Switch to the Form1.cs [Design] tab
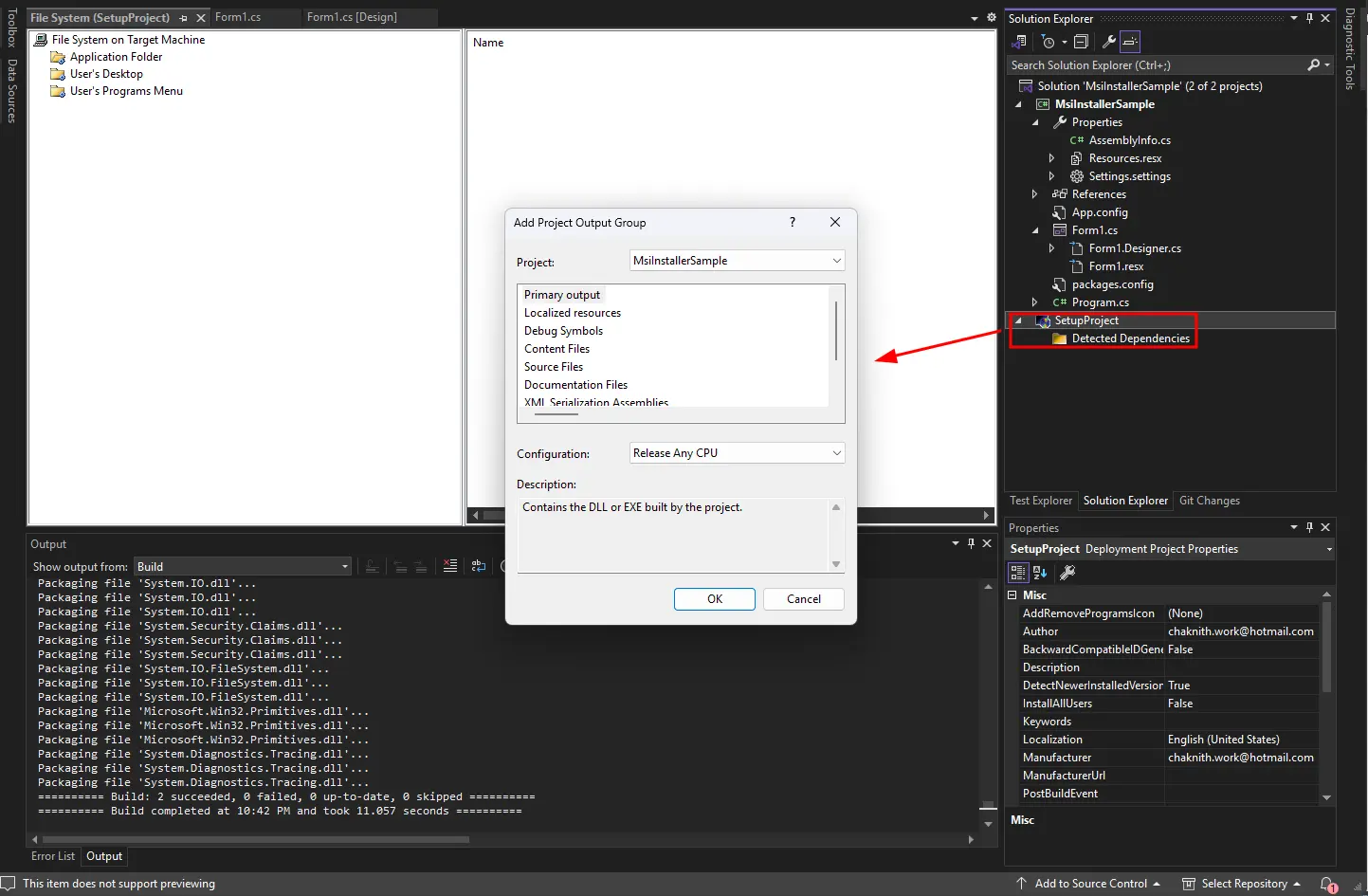Viewport: 1368px width, 896px height. coord(352,17)
